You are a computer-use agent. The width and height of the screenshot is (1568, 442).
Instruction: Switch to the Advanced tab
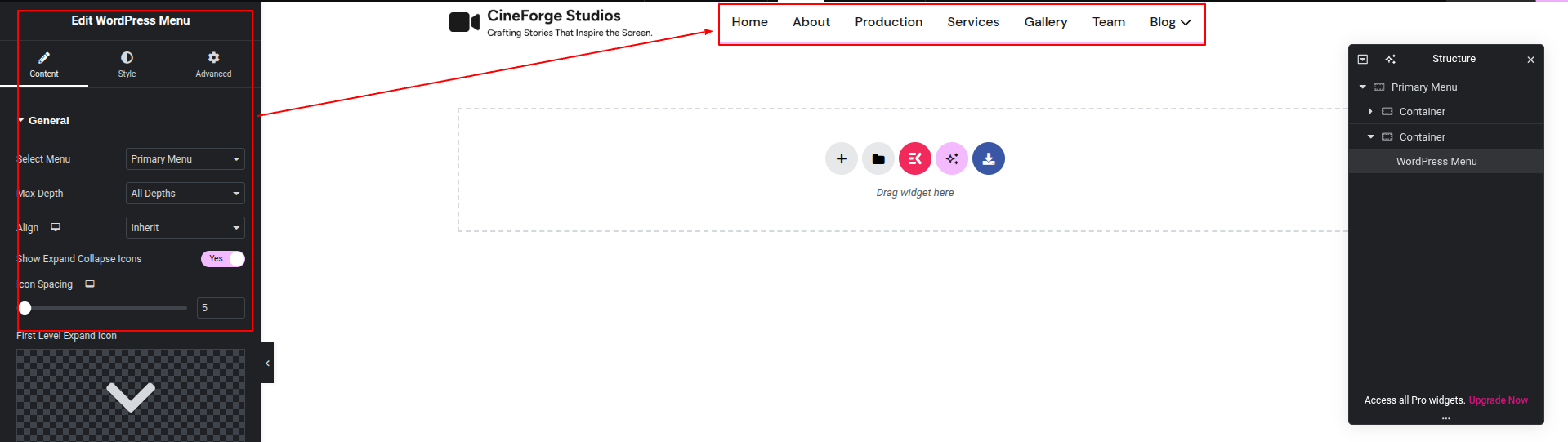[x=213, y=64]
